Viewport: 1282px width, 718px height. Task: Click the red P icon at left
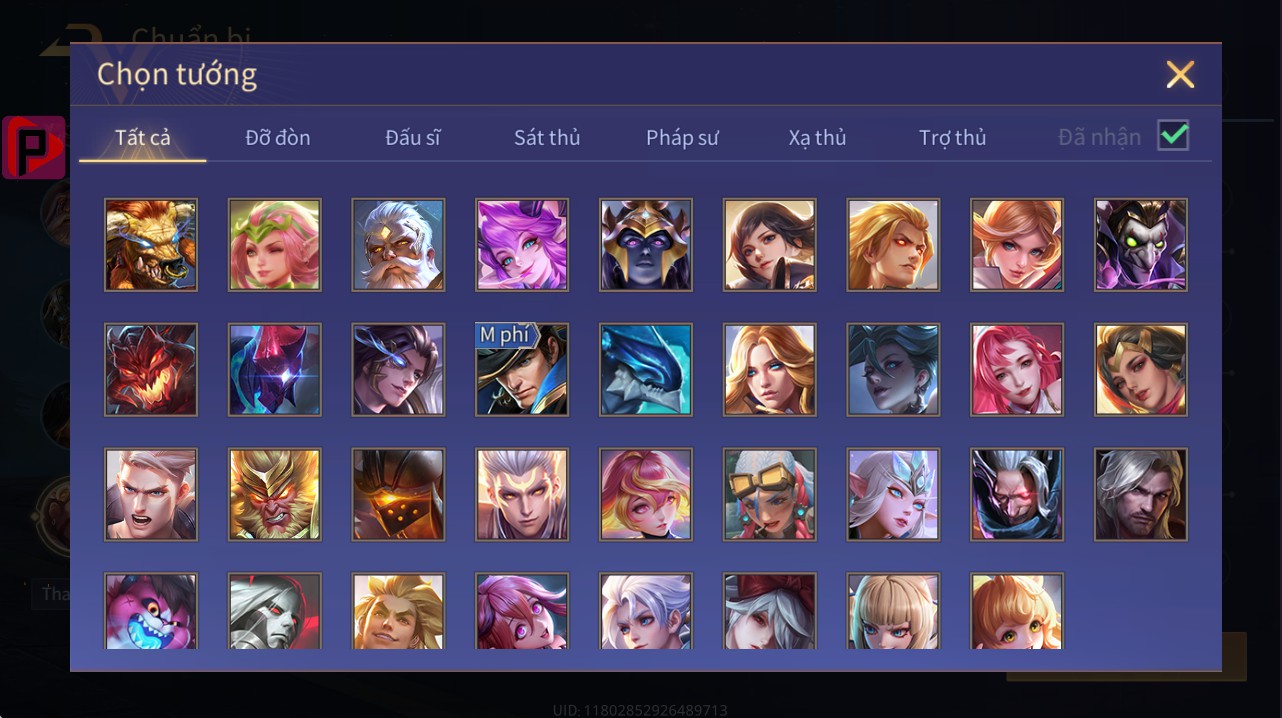pyautogui.click(x=34, y=148)
